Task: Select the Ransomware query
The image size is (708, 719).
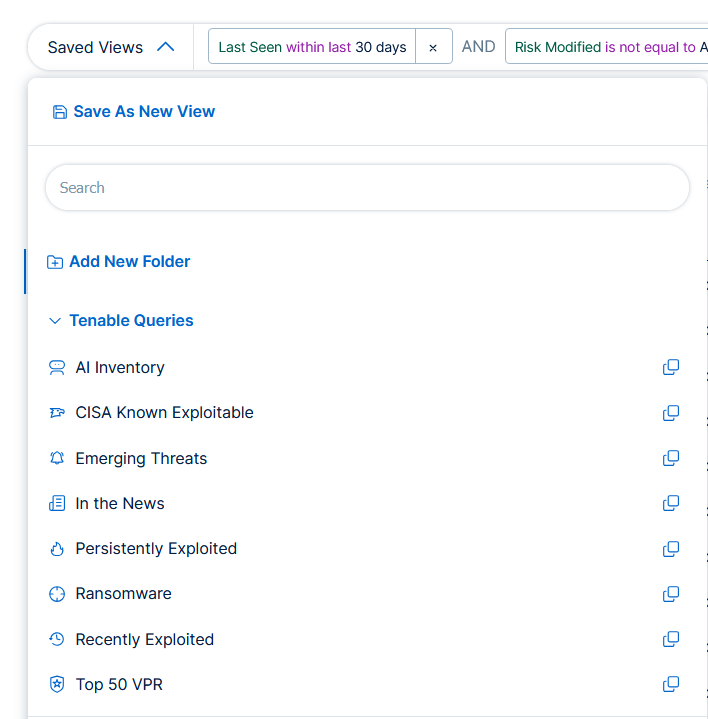Action: point(123,594)
